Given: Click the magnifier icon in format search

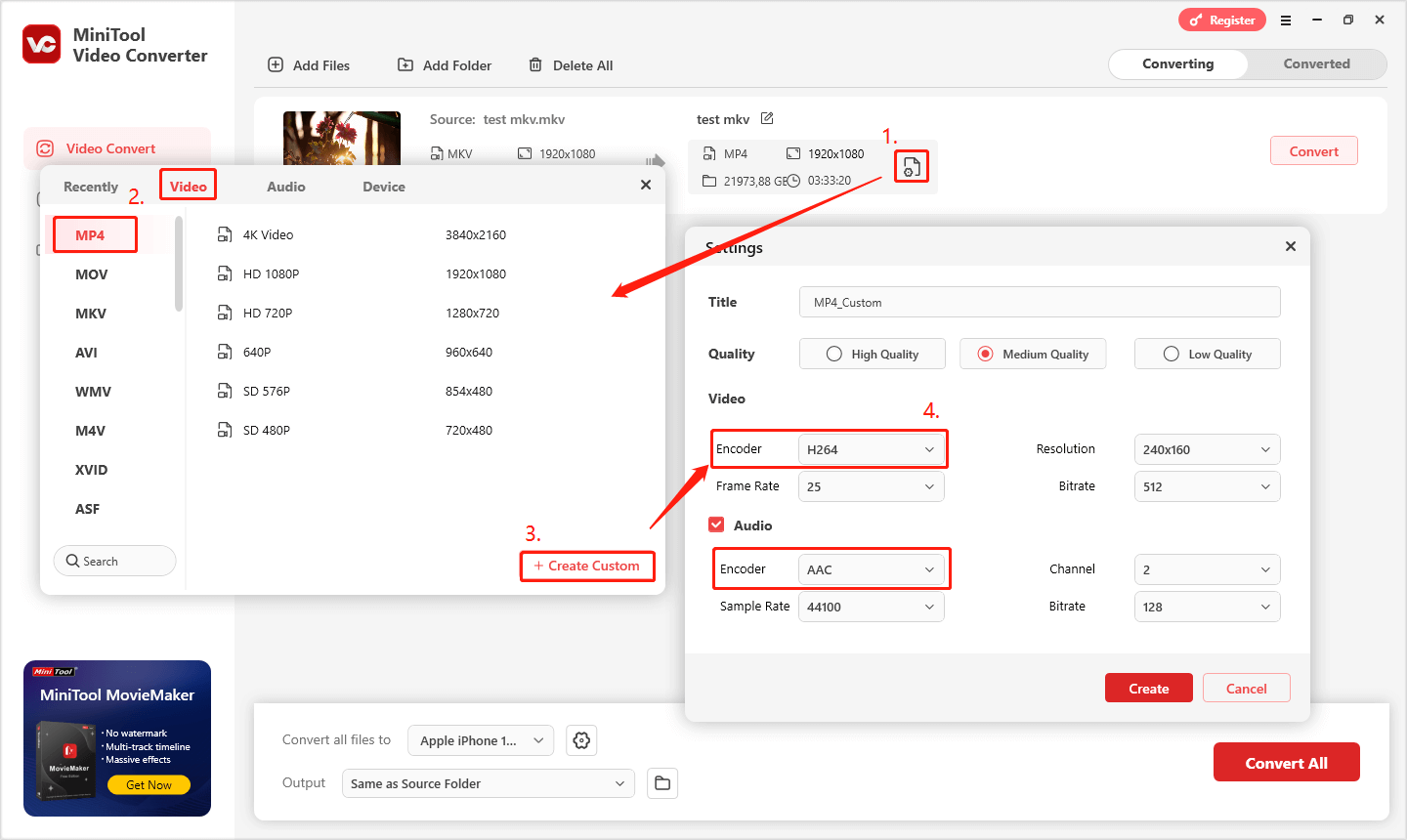Looking at the screenshot, I should coord(72,561).
